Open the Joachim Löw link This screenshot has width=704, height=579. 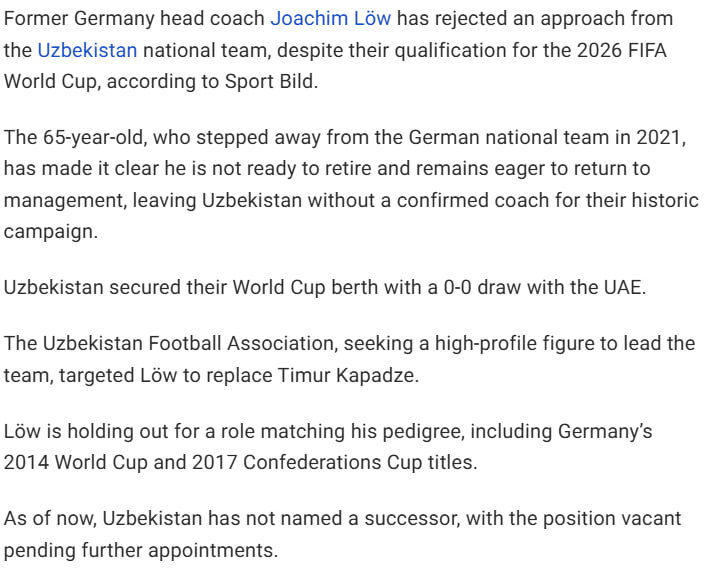pos(330,19)
